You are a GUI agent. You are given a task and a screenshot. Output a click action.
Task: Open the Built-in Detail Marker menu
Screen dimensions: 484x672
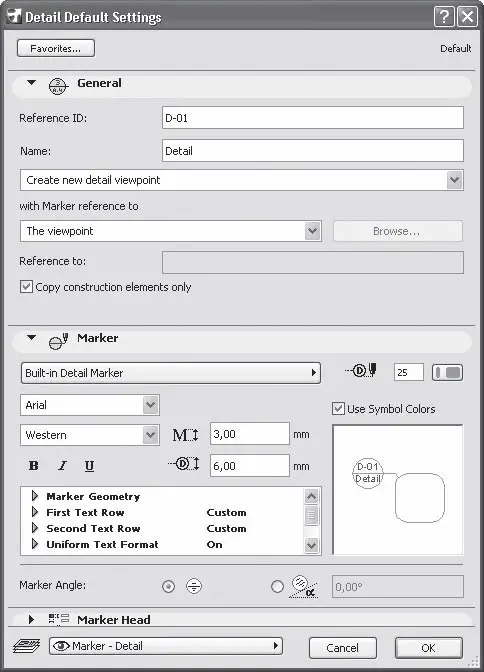171,373
